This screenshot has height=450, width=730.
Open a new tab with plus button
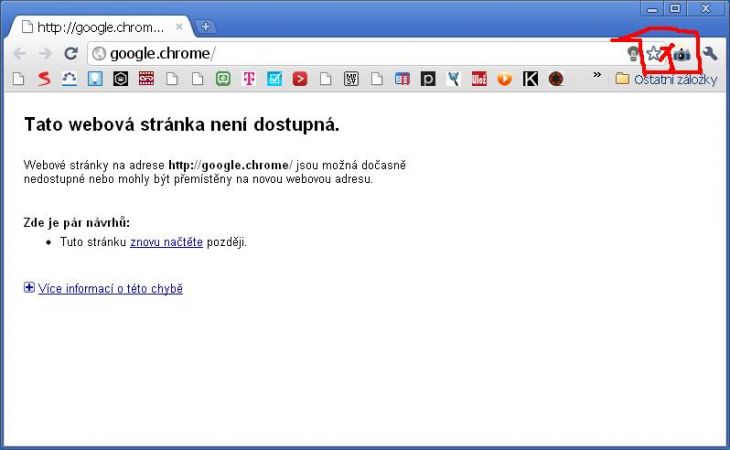coord(205,27)
